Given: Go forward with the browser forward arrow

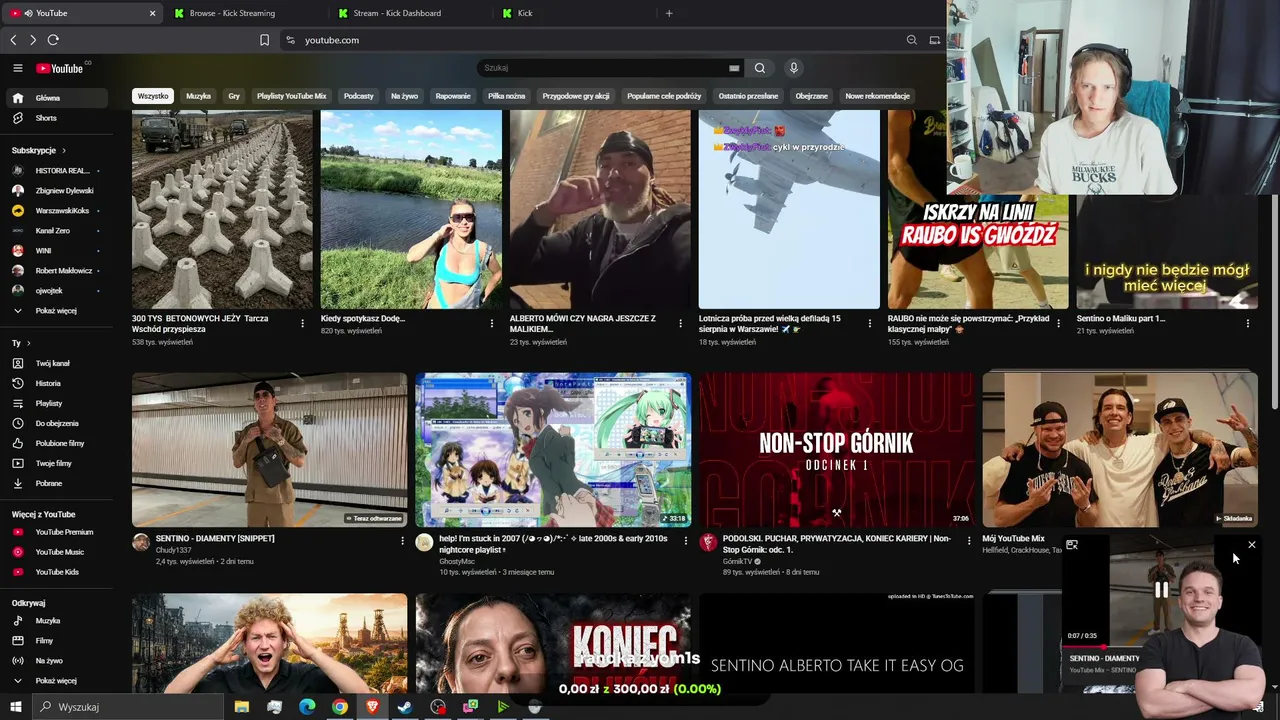Looking at the screenshot, I should point(33,40).
